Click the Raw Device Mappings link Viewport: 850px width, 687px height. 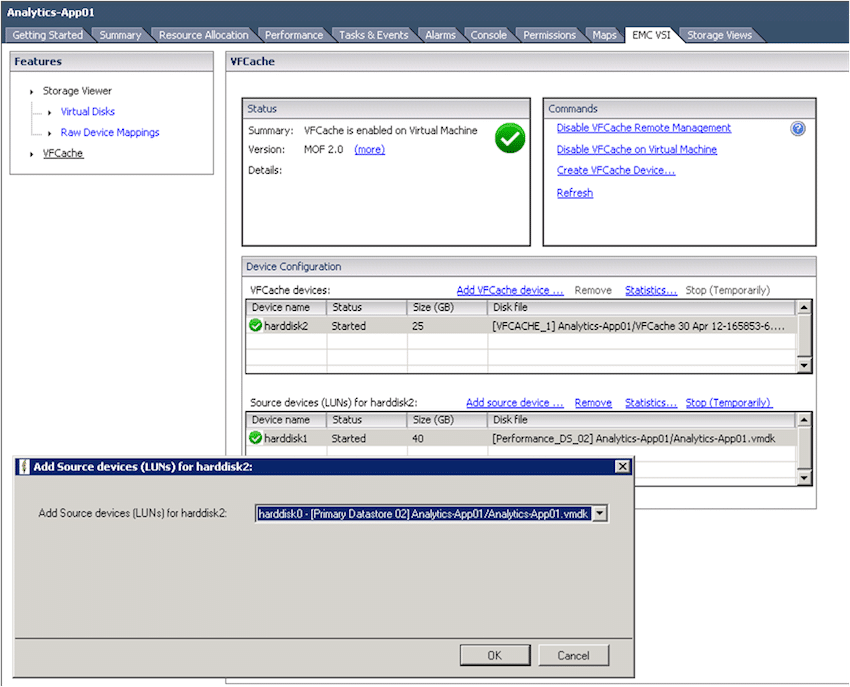tap(110, 132)
